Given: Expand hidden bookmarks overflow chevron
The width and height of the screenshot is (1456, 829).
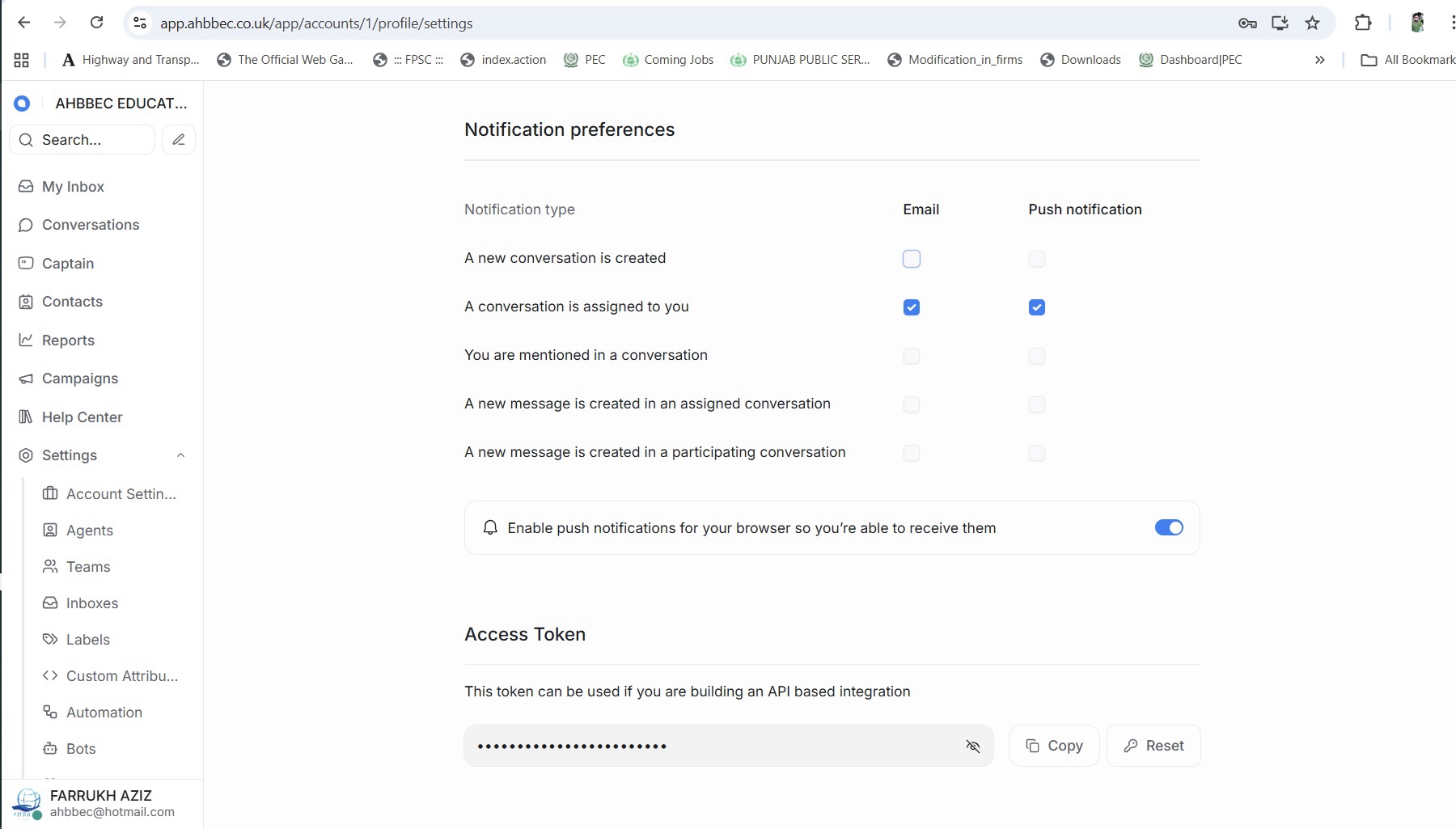Looking at the screenshot, I should coord(1319,60).
